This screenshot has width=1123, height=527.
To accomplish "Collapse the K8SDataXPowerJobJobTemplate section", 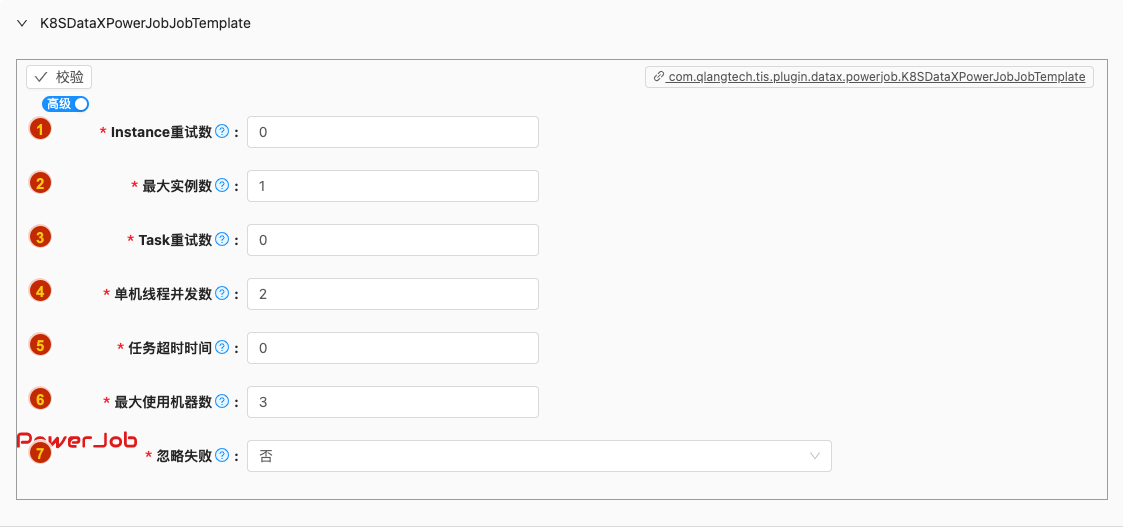I will coord(22,23).
